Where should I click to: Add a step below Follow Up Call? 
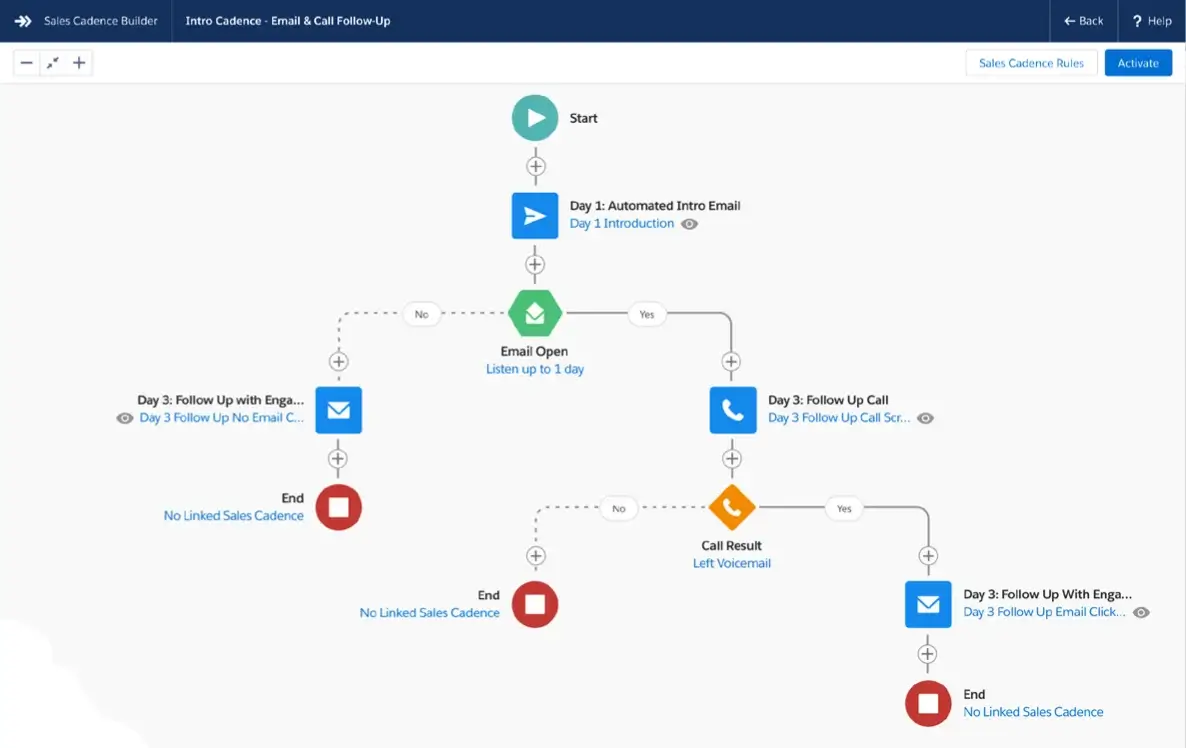[731, 459]
